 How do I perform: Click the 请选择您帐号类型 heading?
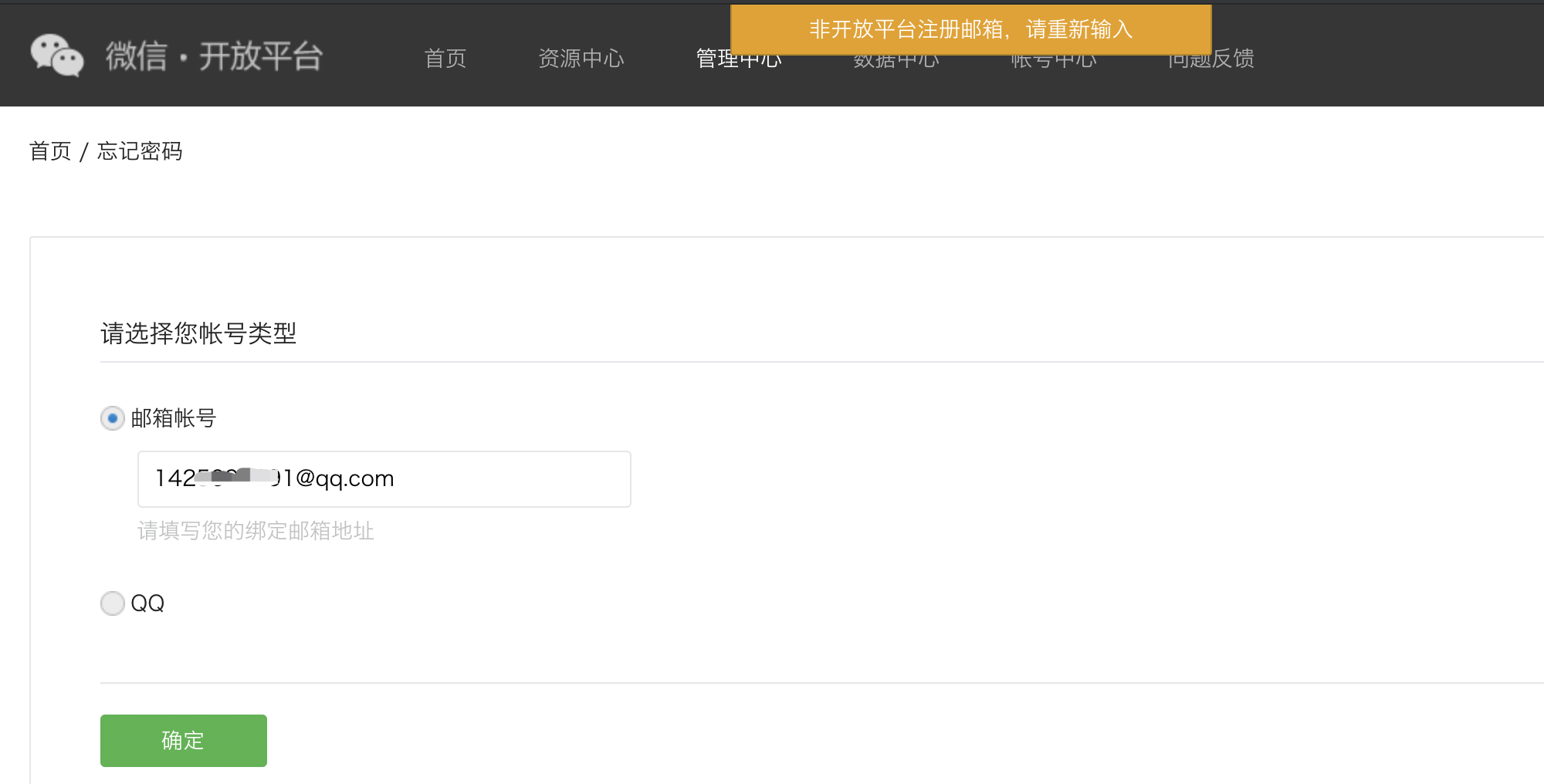[x=198, y=333]
